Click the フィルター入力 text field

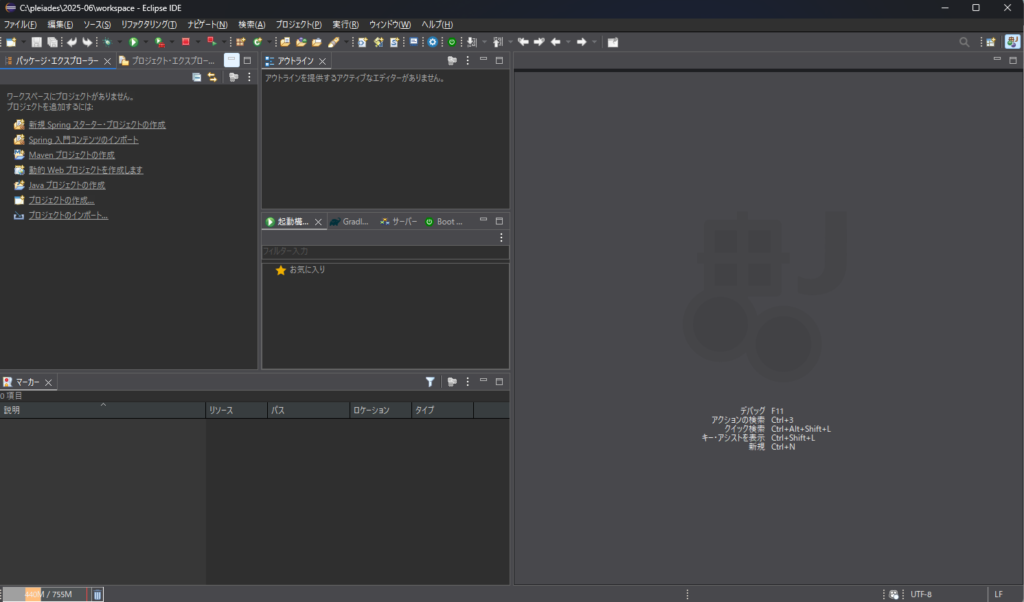click(384, 252)
